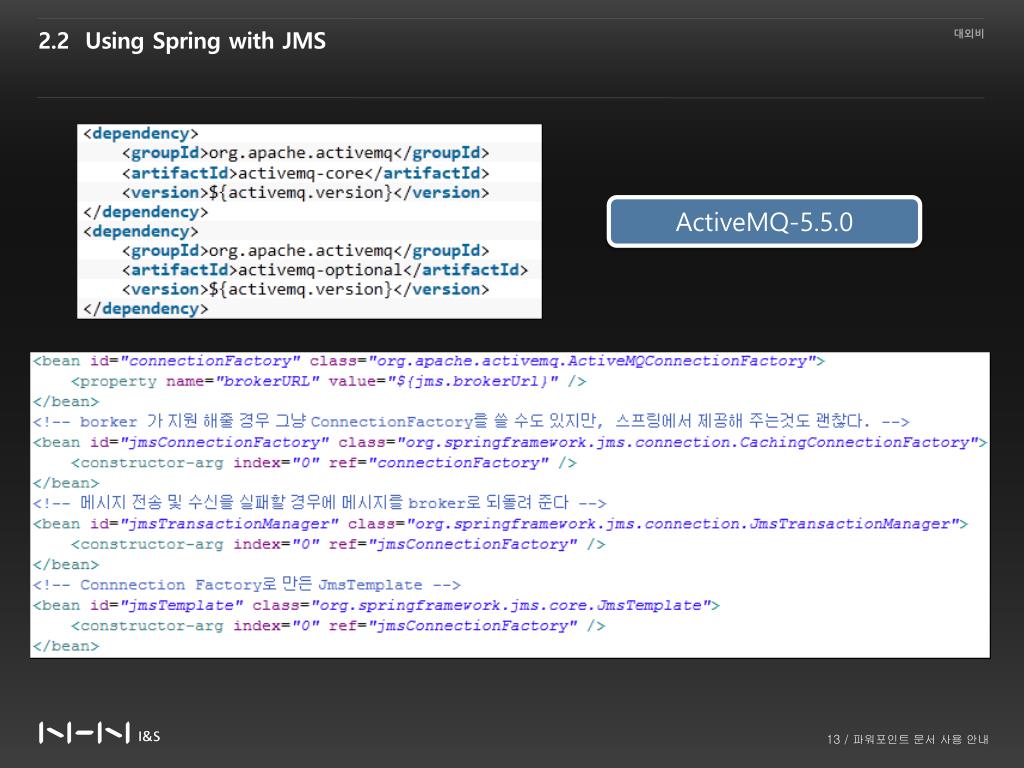This screenshot has width=1024, height=768.
Task: Click the property name "brokerURL" line
Action: (328, 381)
